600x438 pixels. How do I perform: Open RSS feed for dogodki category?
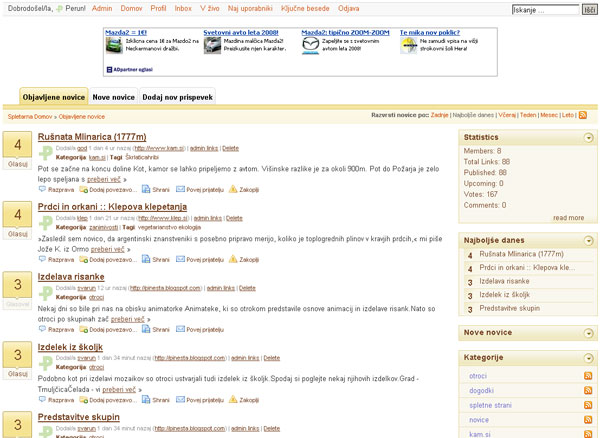(588, 390)
